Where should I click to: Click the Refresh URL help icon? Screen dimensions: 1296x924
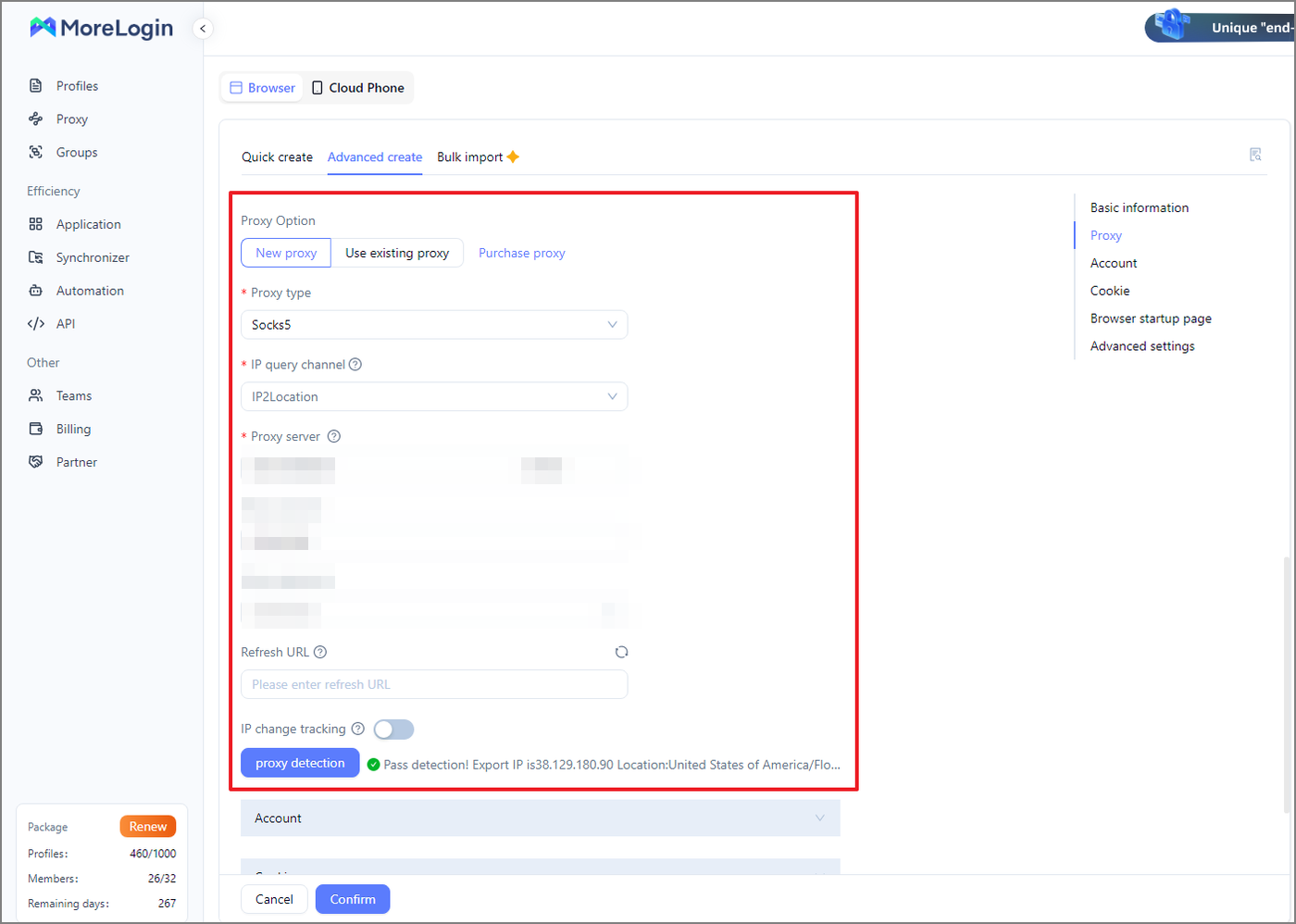320,652
